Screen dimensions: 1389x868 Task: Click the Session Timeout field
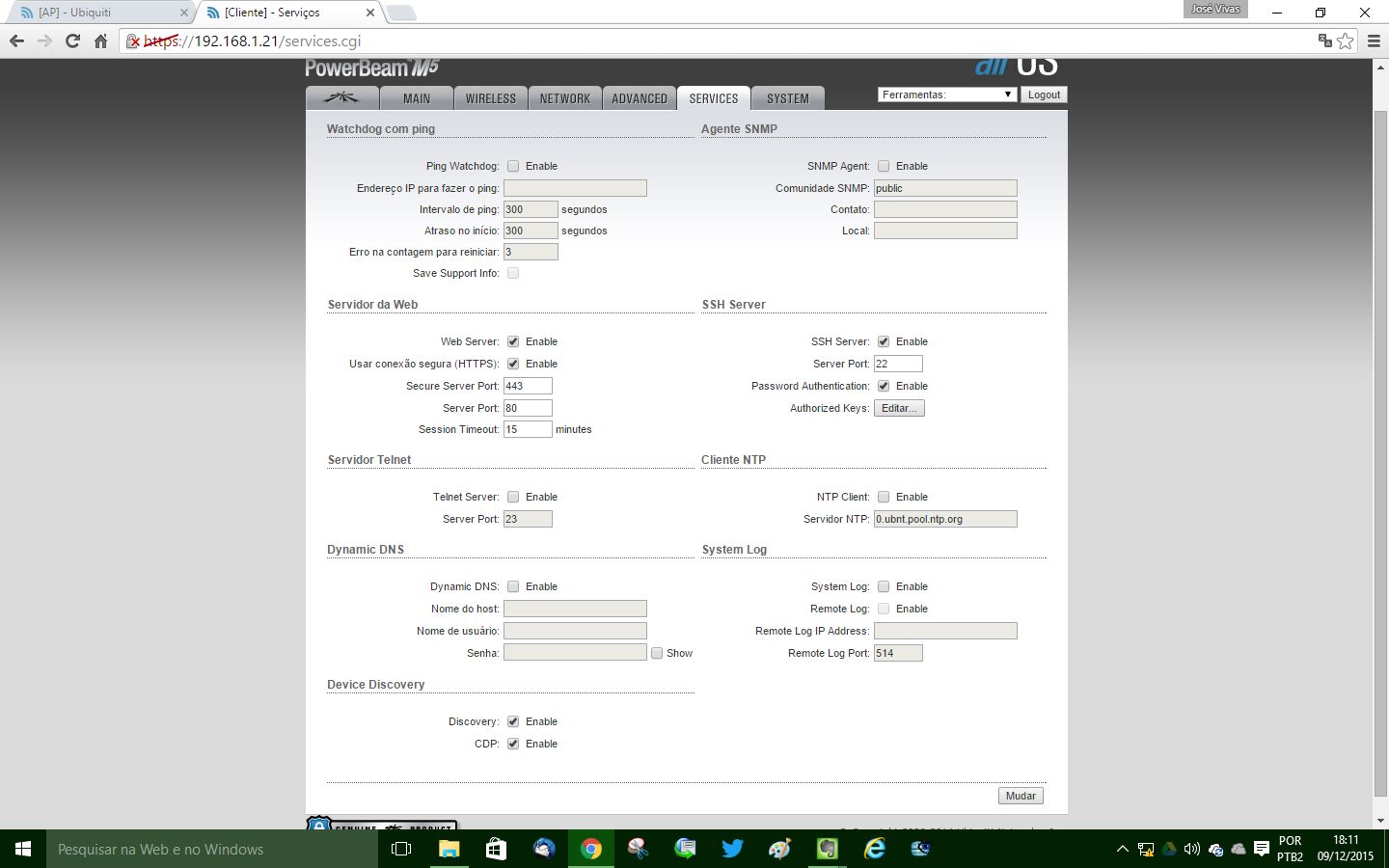(528, 429)
